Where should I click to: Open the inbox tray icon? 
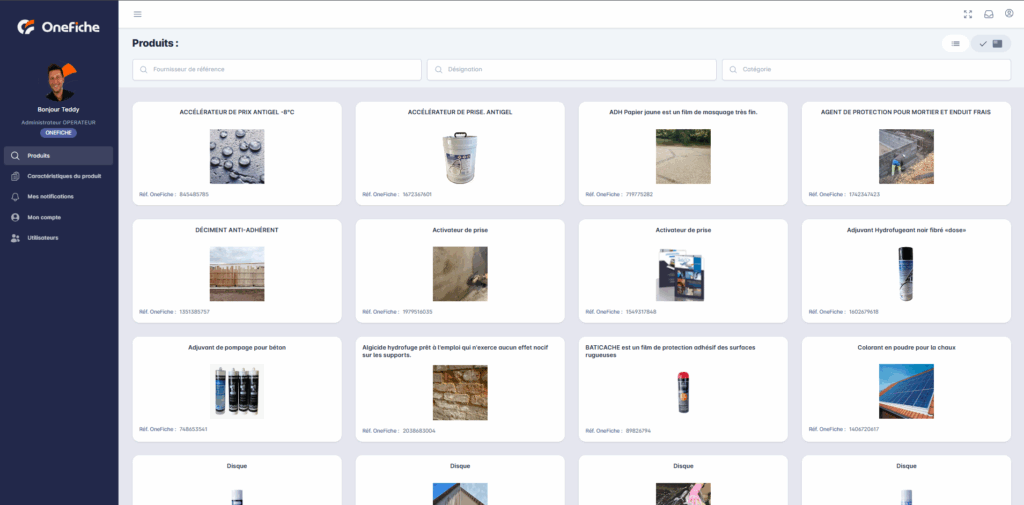tap(989, 14)
